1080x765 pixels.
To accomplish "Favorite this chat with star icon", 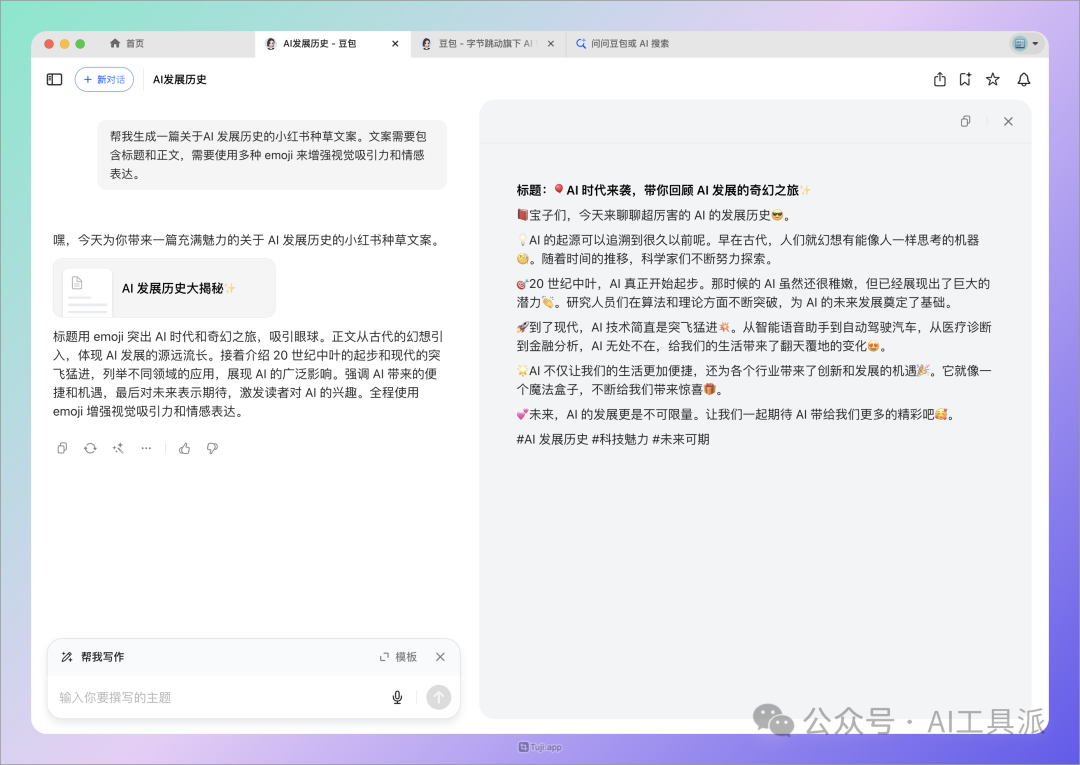I will coord(993,79).
